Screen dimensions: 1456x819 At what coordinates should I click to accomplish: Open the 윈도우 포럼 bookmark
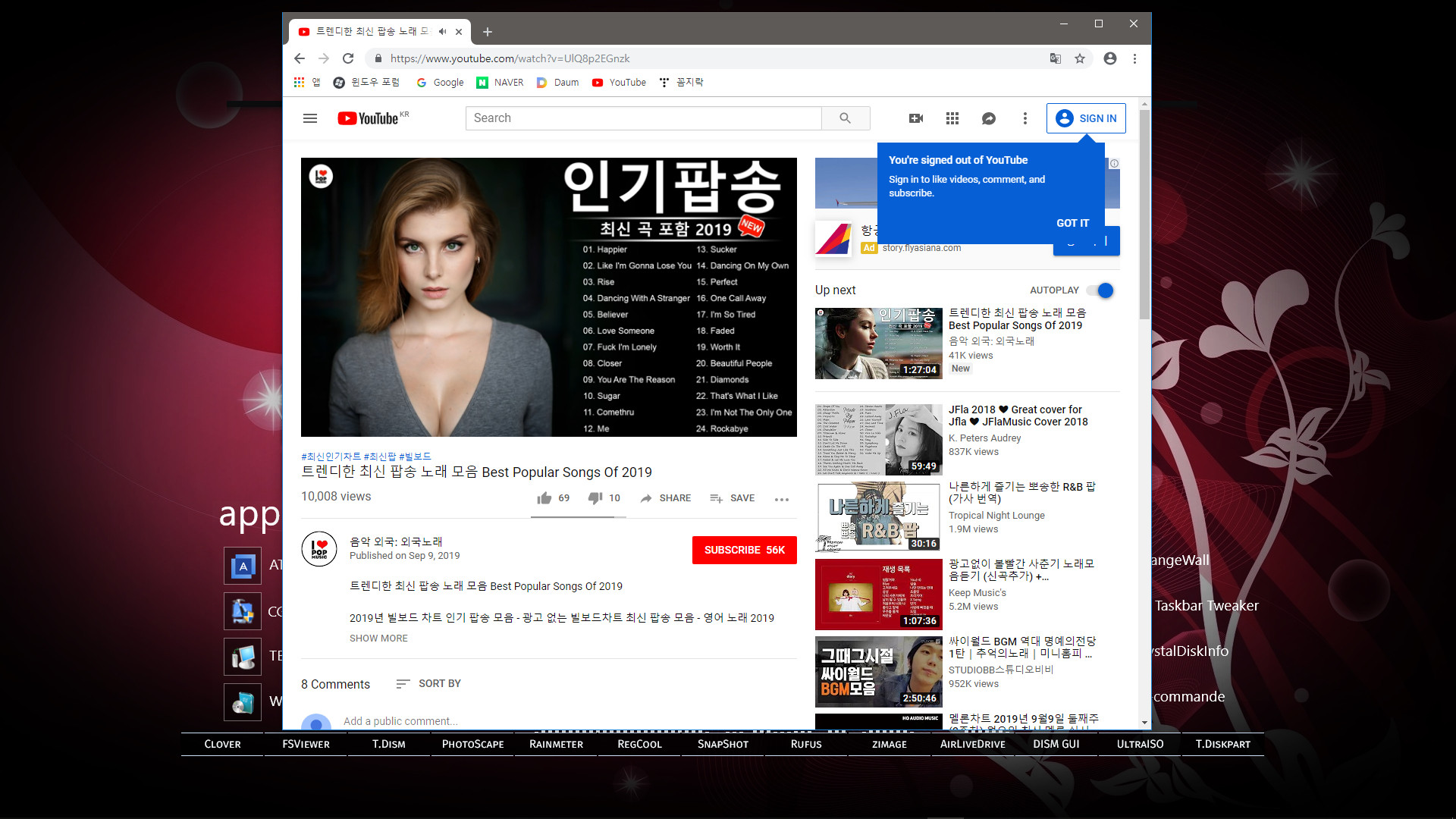[366, 83]
